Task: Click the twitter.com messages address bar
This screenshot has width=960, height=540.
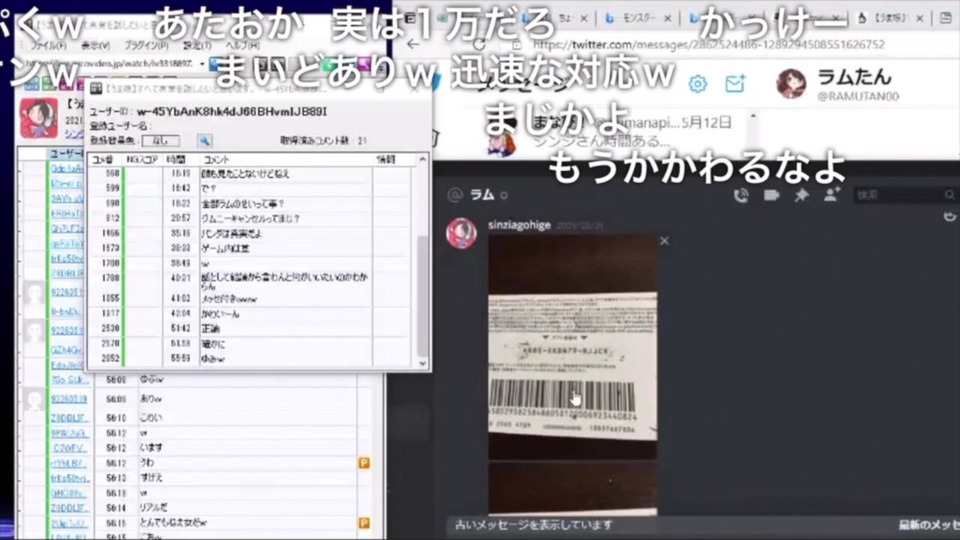Action: click(708, 45)
